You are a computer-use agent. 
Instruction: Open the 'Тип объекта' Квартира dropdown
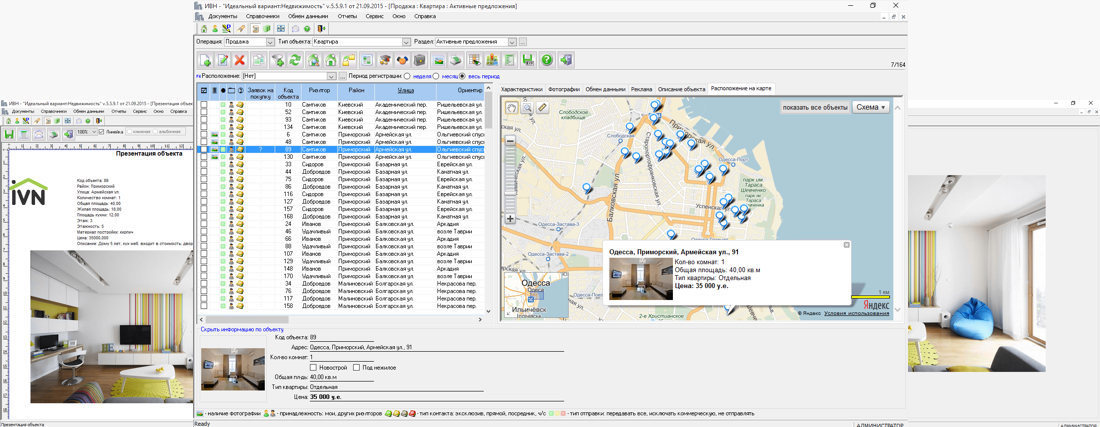point(405,42)
